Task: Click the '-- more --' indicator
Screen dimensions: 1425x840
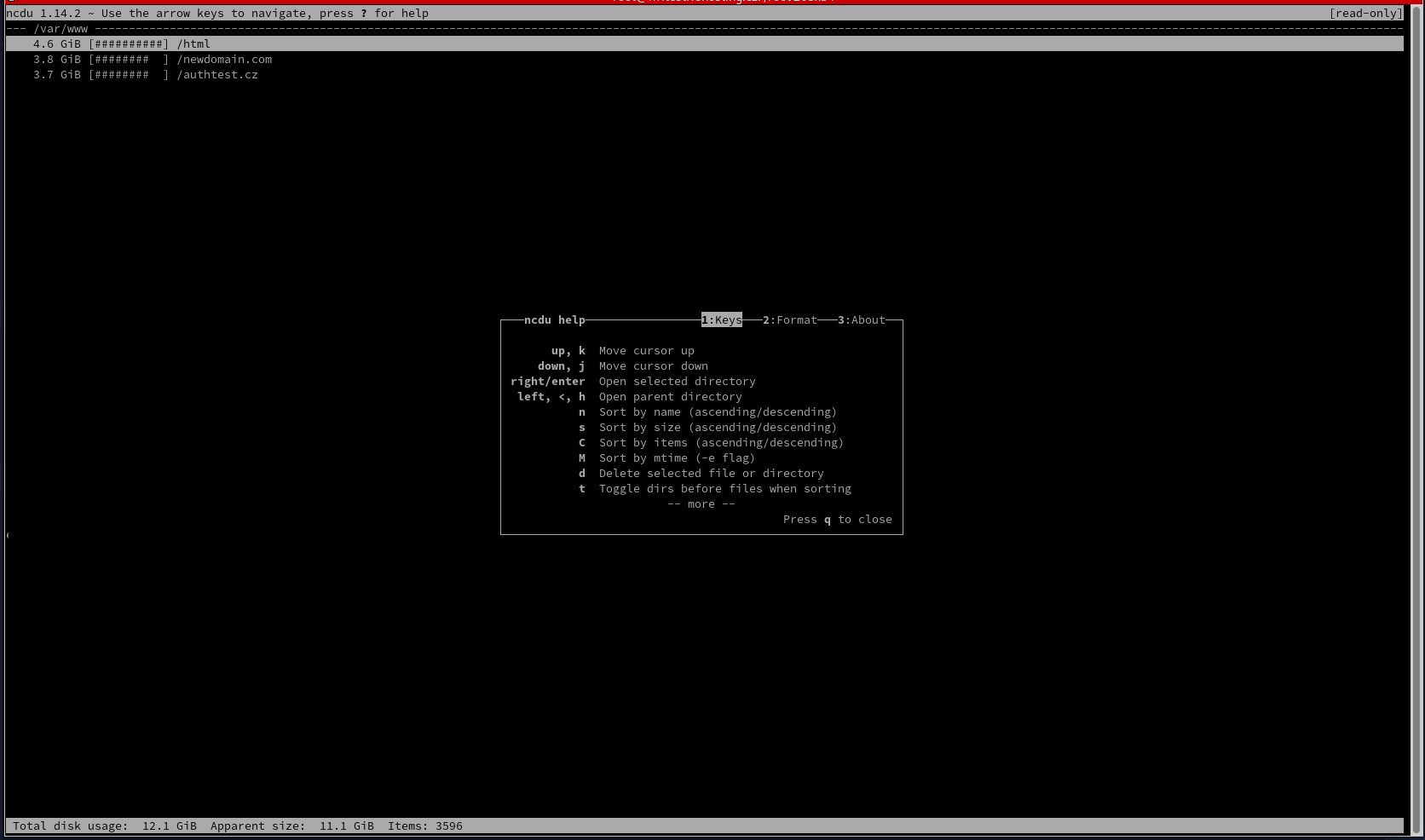Action: tap(701, 503)
